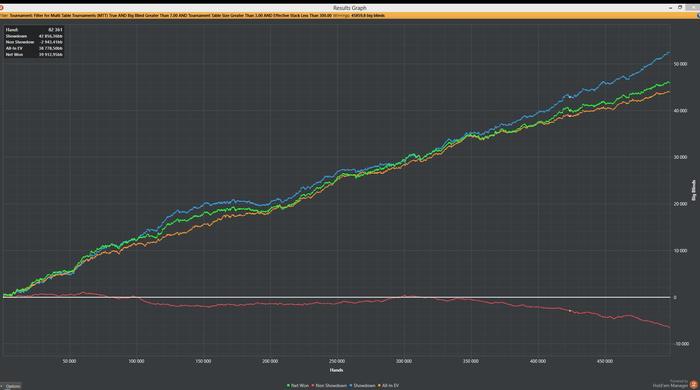
Task: Click the 30 000 y-axis label
Action: pyautogui.click(x=680, y=158)
